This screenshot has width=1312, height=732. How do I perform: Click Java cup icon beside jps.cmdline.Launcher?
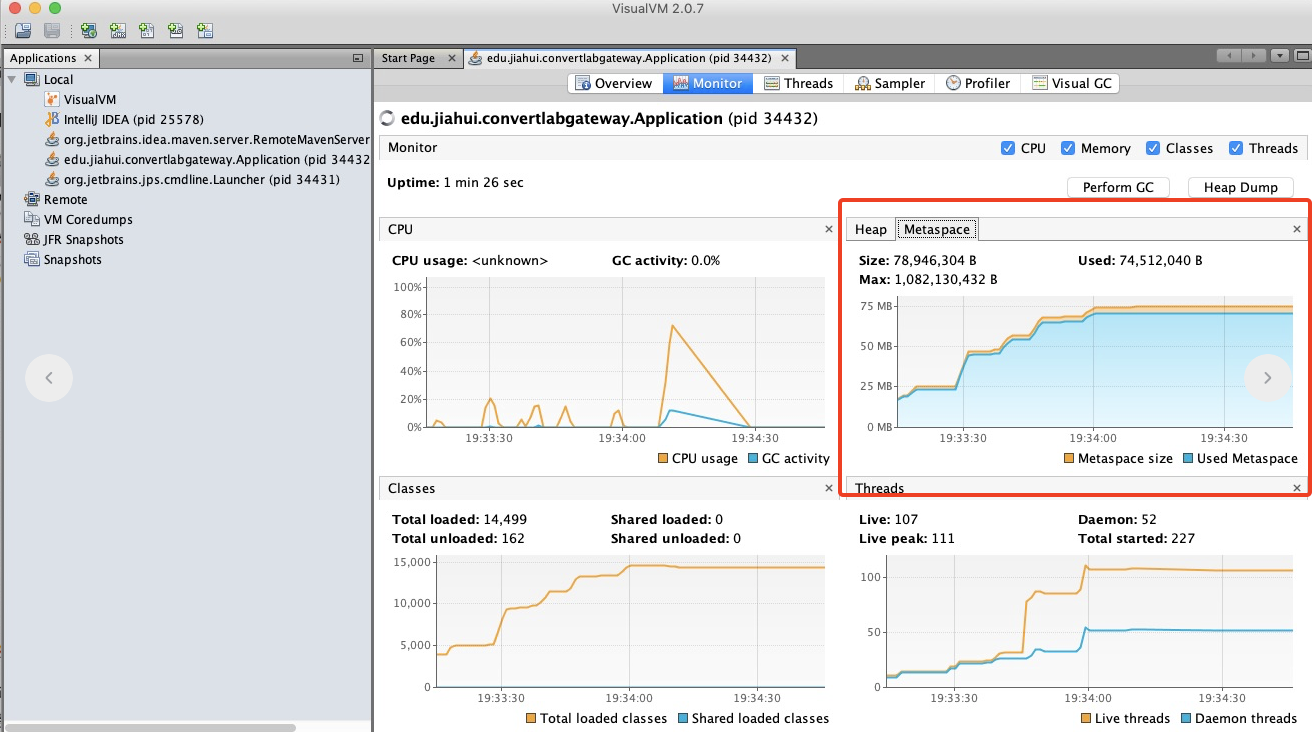point(52,179)
